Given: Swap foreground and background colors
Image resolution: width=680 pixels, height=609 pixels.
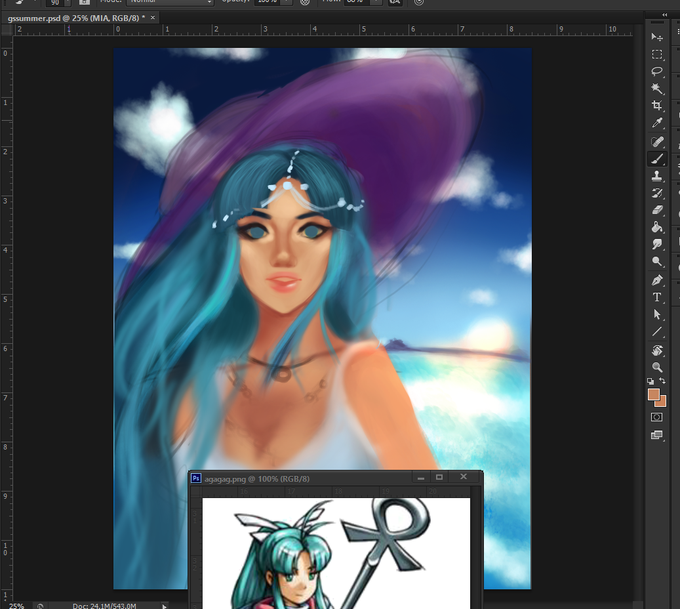Looking at the screenshot, I should [663, 381].
